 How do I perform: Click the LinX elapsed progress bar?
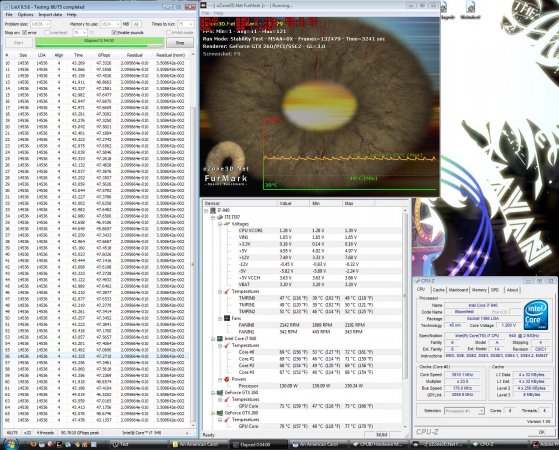coord(99,42)
